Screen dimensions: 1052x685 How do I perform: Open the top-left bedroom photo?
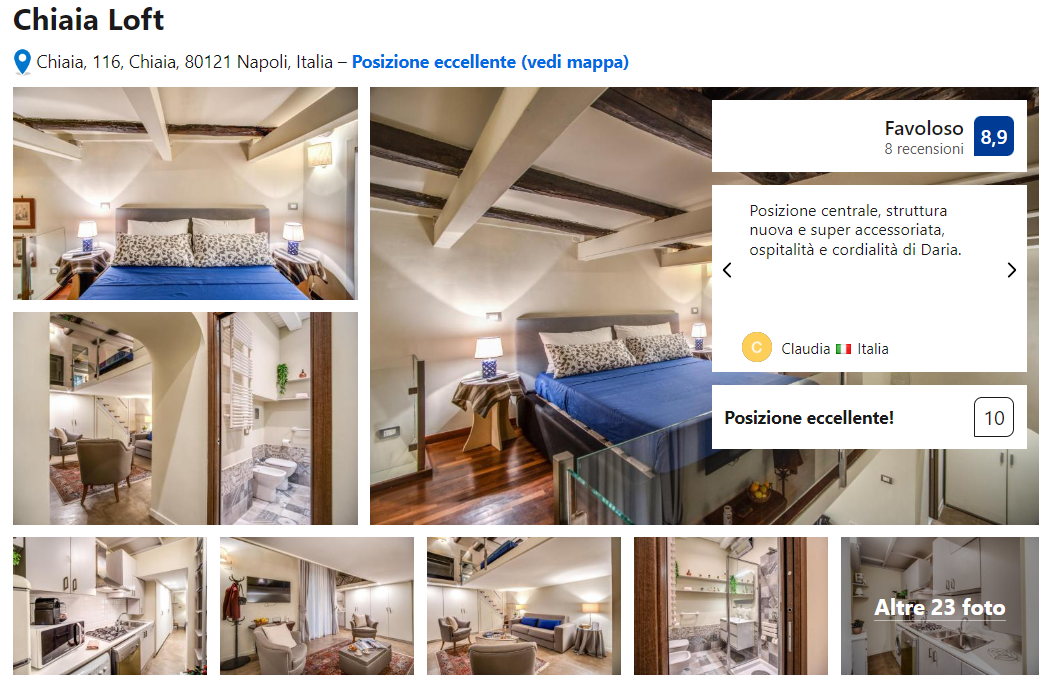click(x=185, y=193)
